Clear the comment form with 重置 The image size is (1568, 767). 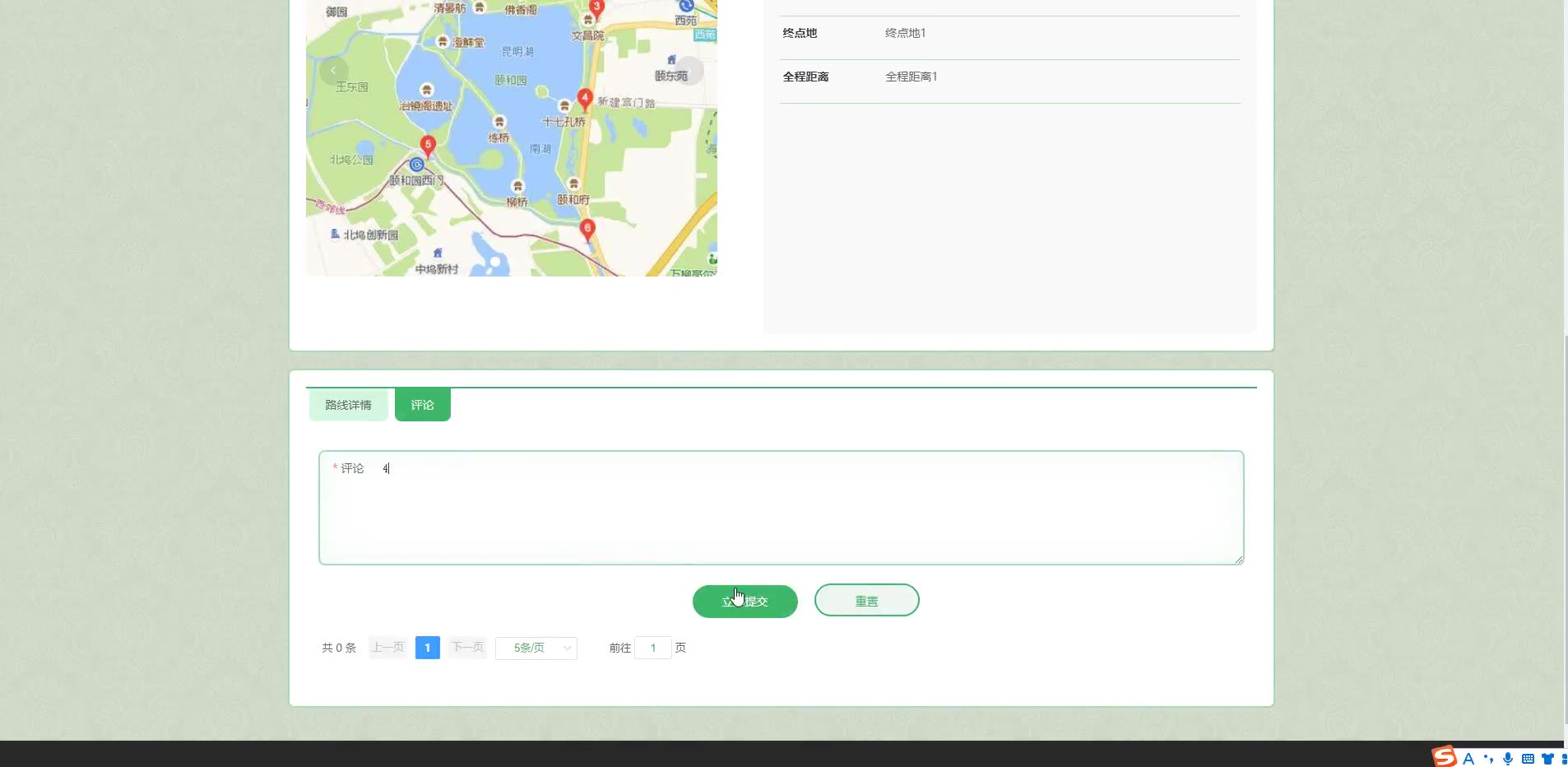[867, 601]
